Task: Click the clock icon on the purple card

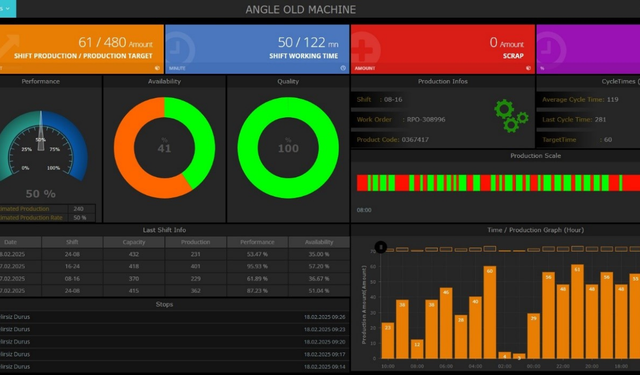Action: tap(551, 50)
